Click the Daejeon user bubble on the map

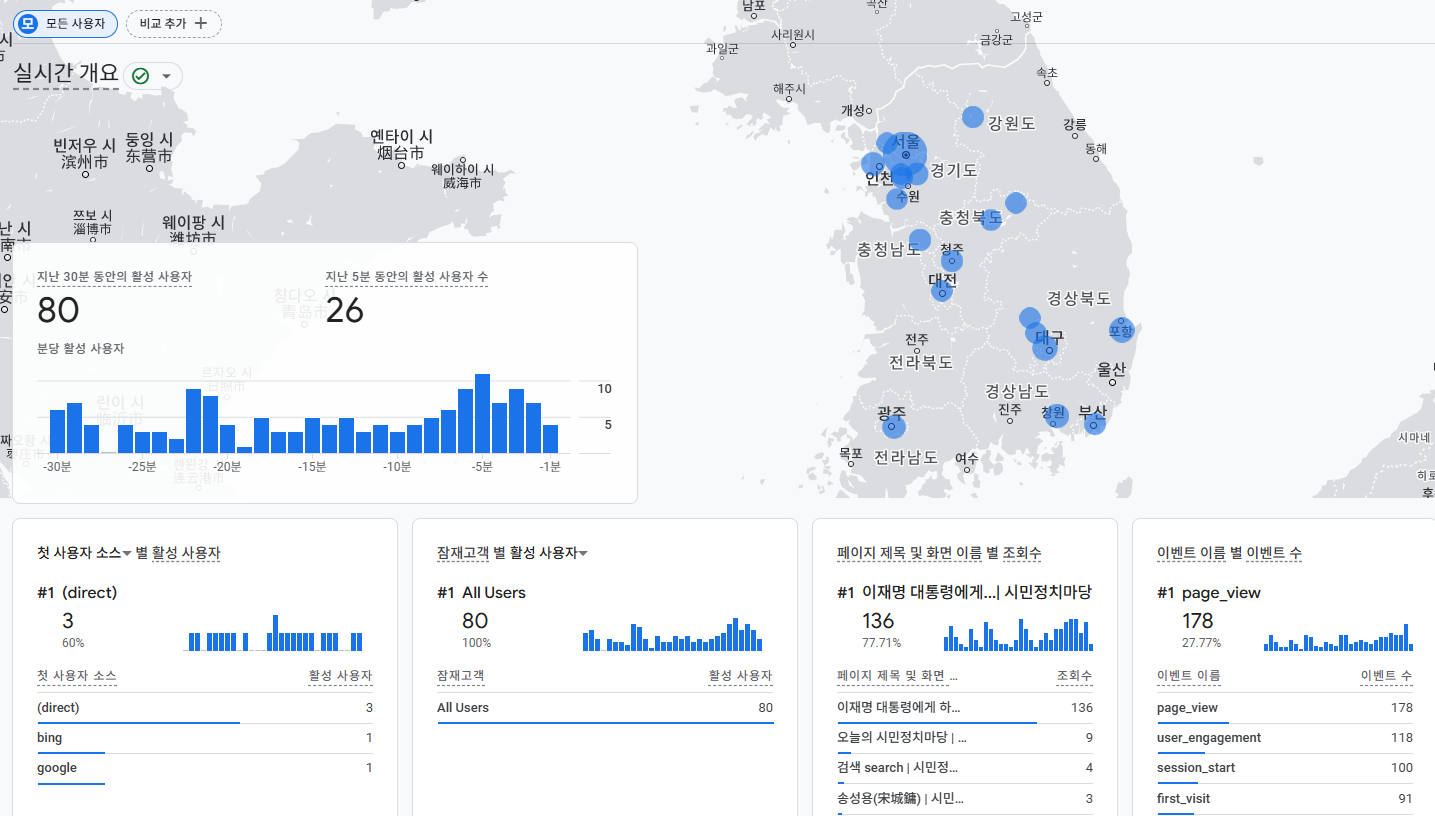click(x=942, y=290)
